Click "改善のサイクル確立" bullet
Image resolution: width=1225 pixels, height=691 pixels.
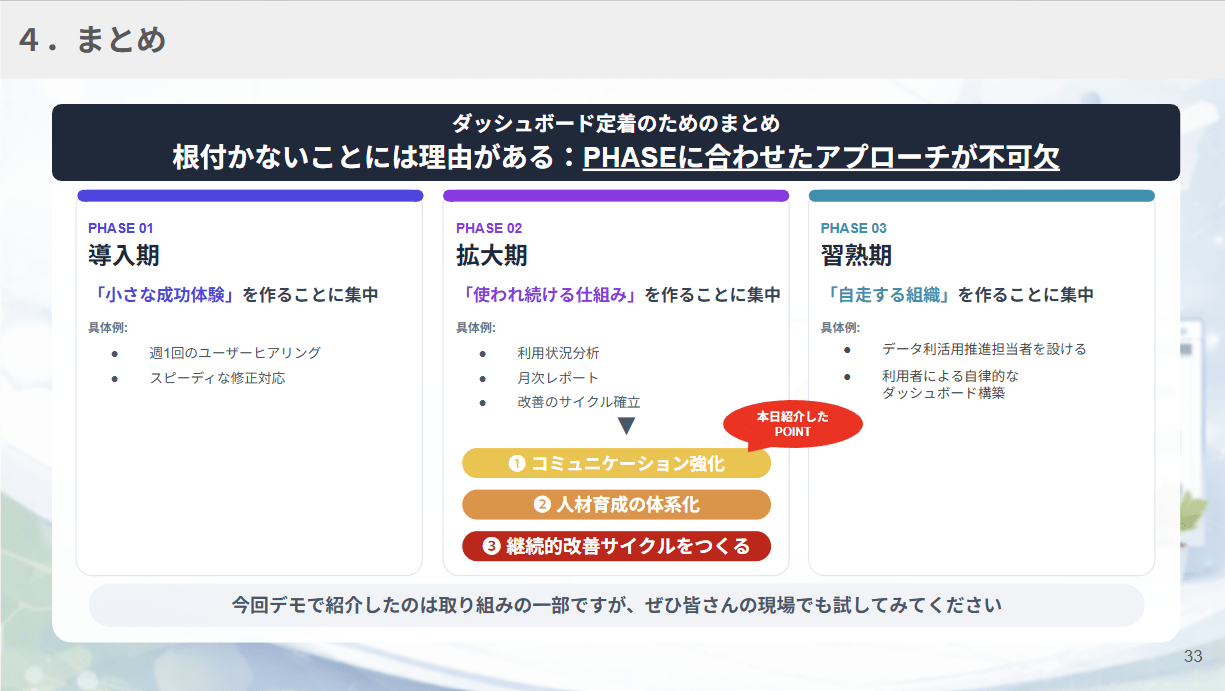(x=579, y=402)
